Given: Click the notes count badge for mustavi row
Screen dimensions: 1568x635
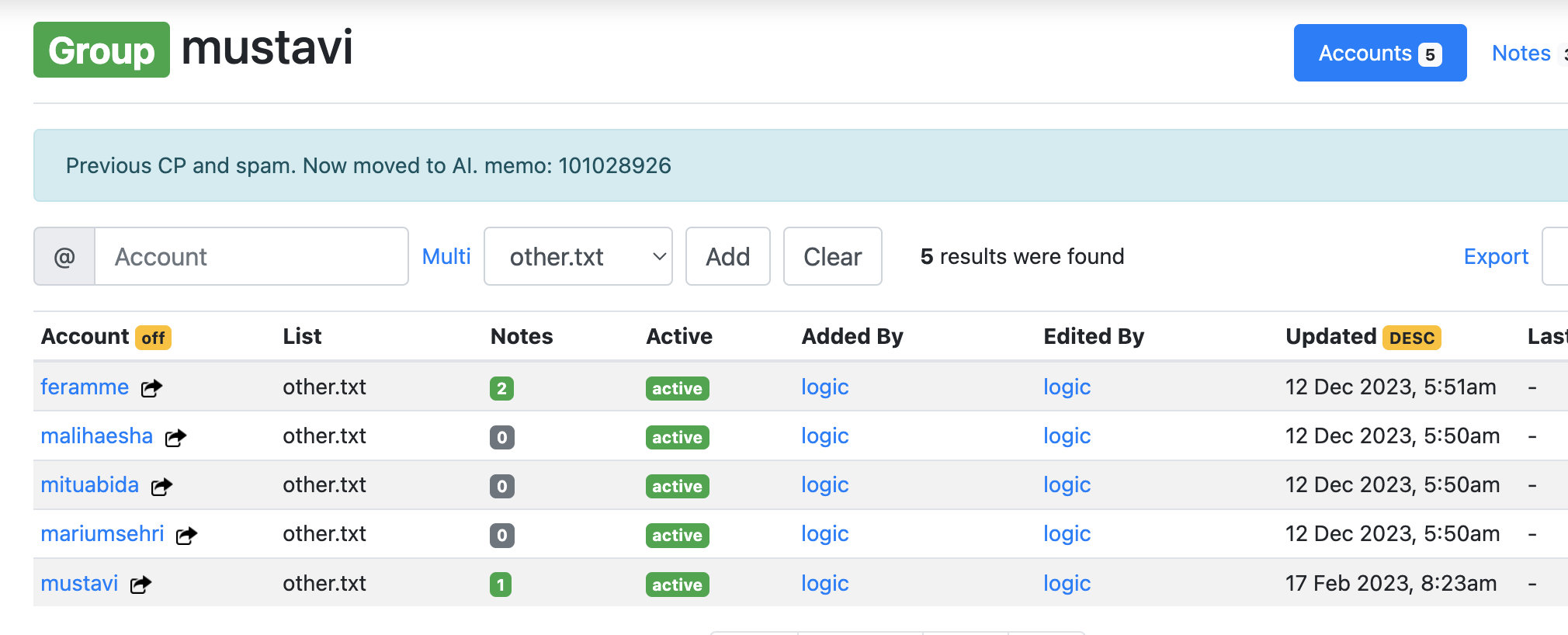Looking at the screenshot, I should [501, 585].
